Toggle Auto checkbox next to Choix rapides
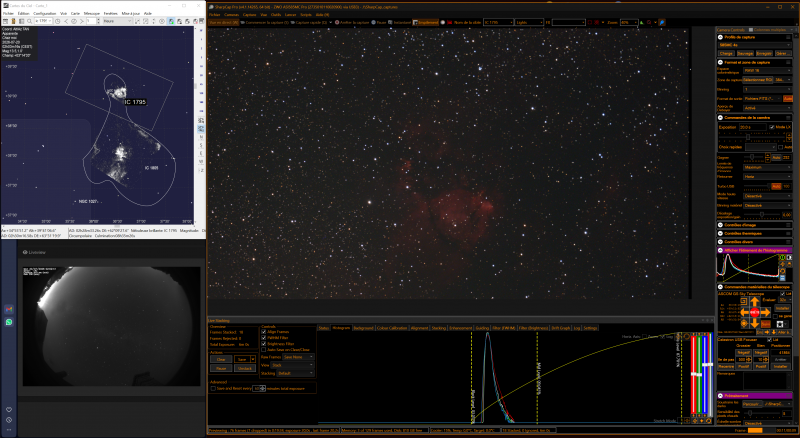This screenshot has width=800, height=438. (780, 147)
